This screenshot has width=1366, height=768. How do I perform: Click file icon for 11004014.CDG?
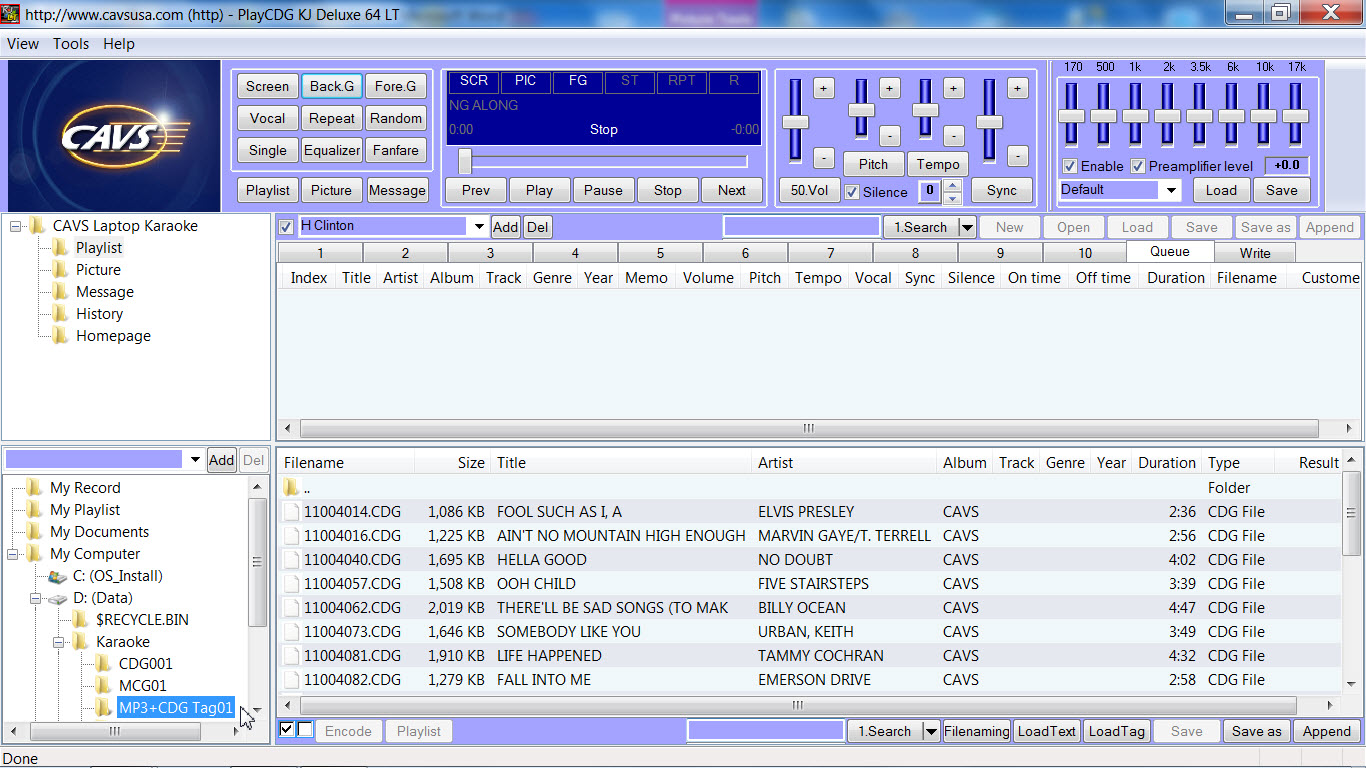click(291, 512)
